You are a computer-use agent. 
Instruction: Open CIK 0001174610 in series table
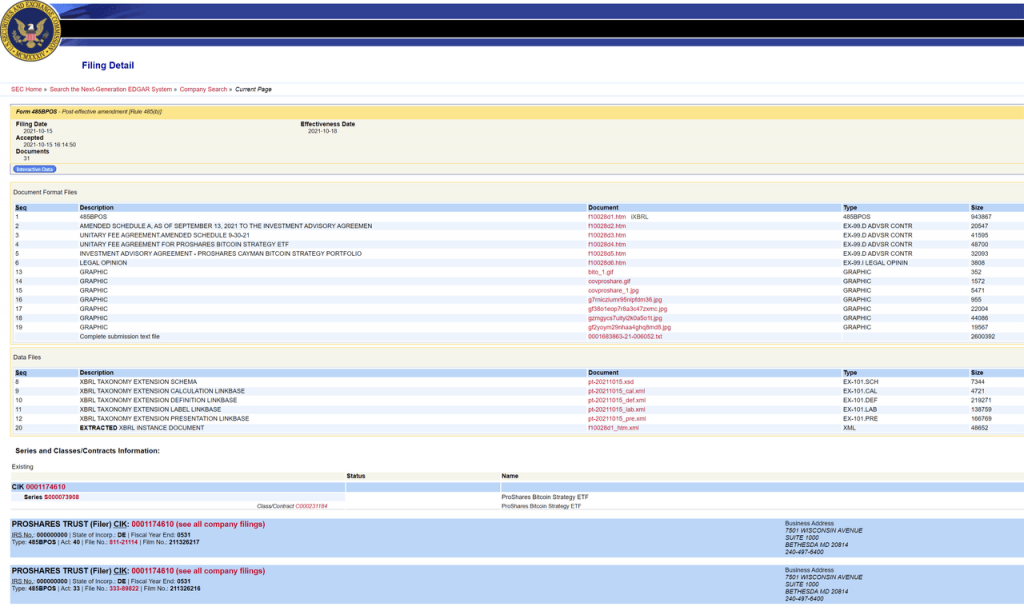coord(46,487)
